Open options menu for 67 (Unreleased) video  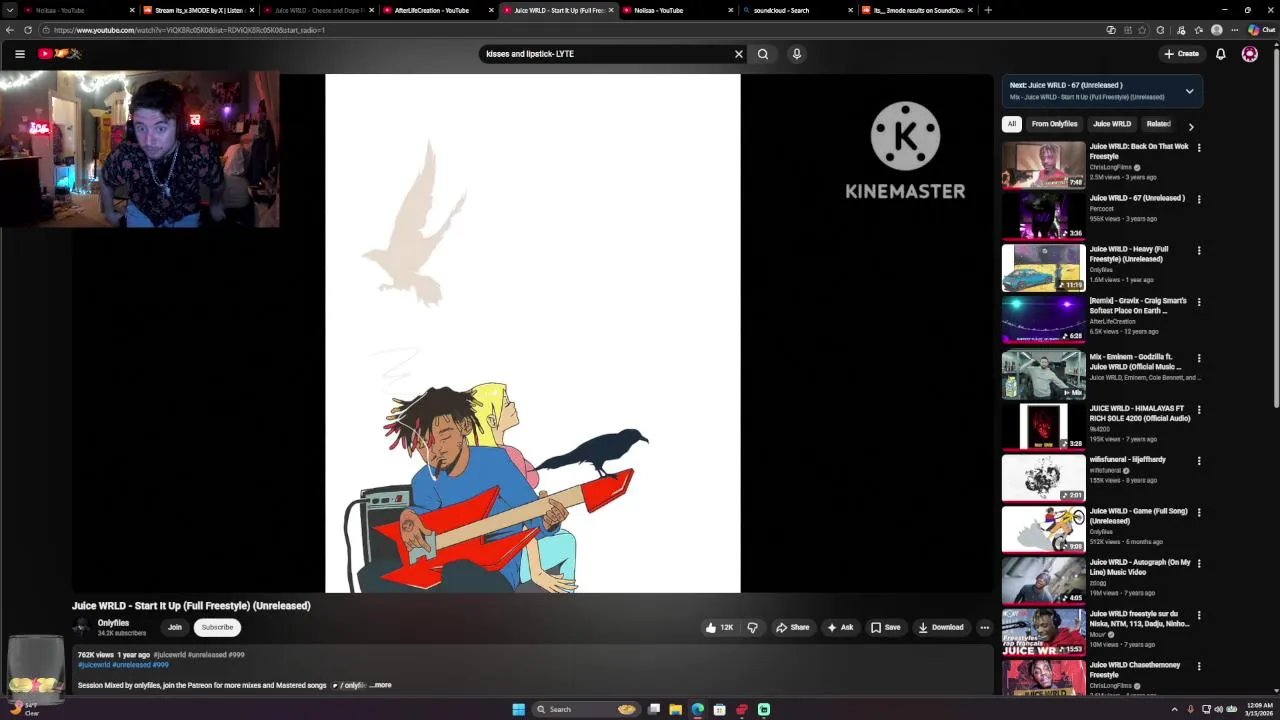(x=1199, y=199)
